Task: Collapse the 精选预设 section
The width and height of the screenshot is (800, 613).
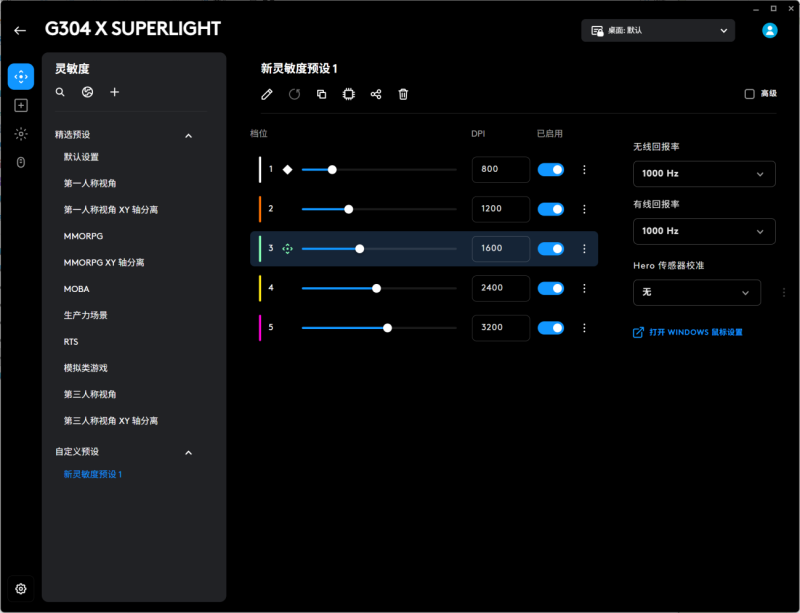Action: [188, 136]
